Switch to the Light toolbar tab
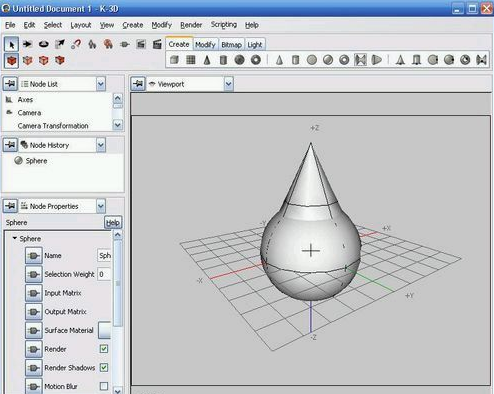The width and height of the screenshot is (494, 394). pos(255,45)
